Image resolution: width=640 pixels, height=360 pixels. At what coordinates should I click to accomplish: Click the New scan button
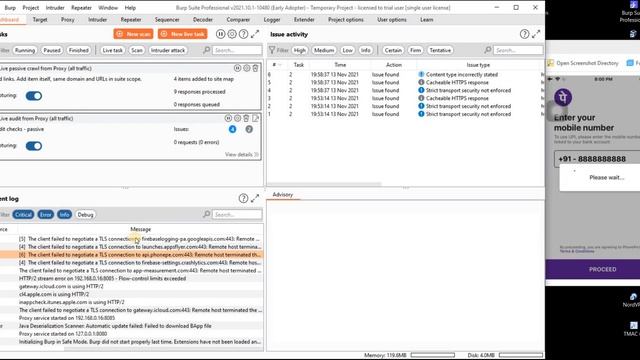133,34
